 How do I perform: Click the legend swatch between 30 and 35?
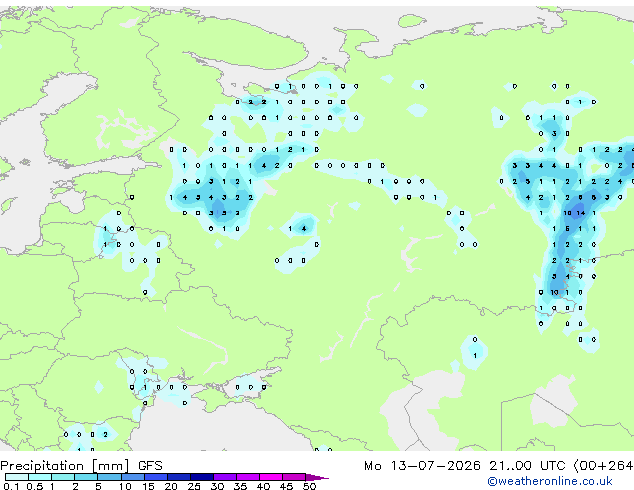point(224,477)
